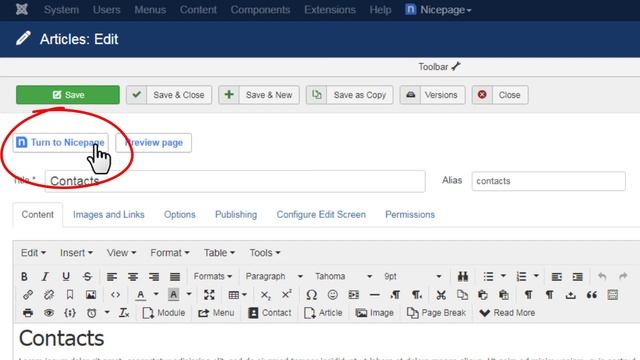Toggle italic formatting

[45, 276]
